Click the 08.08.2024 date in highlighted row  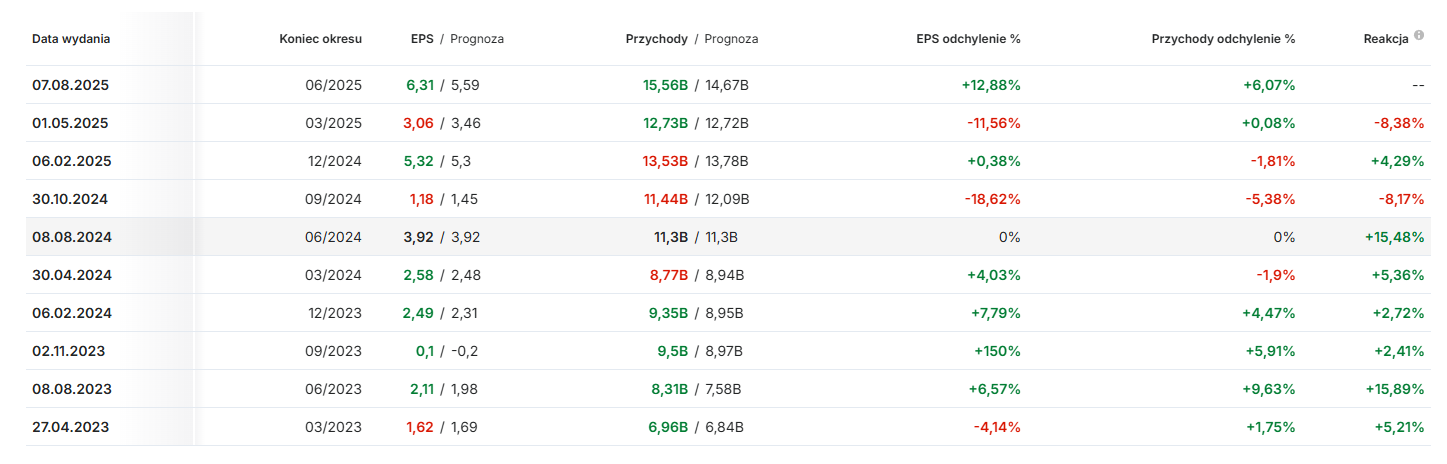(71, 237)
